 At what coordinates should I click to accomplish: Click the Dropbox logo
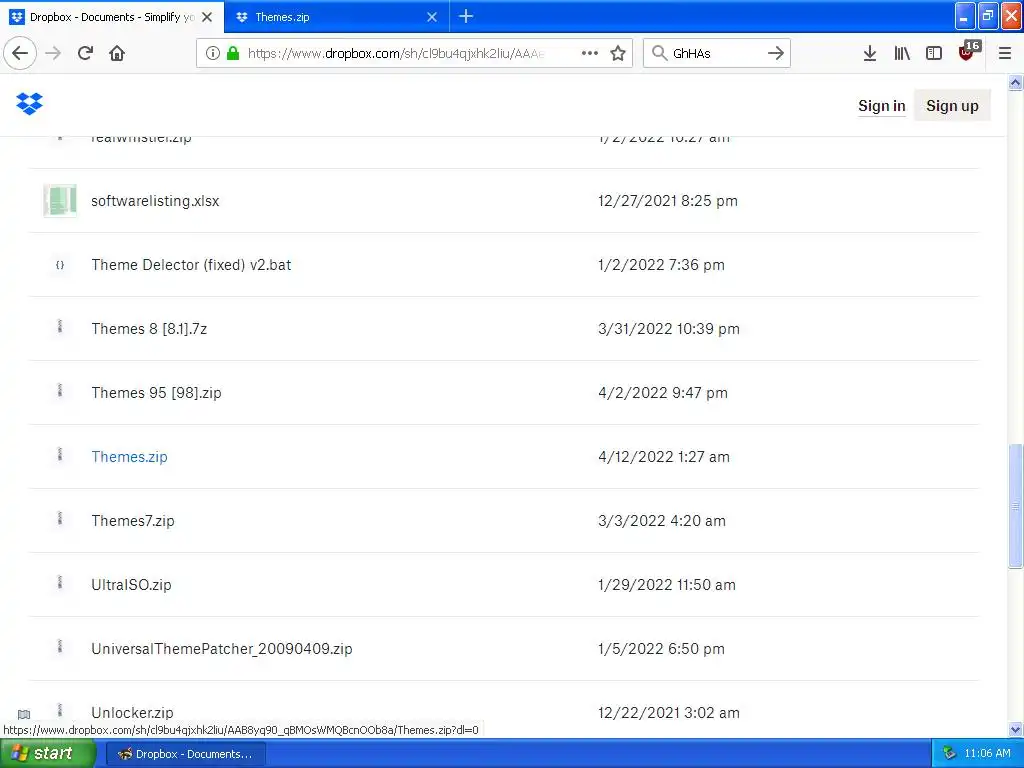click(x=29, y=103)
